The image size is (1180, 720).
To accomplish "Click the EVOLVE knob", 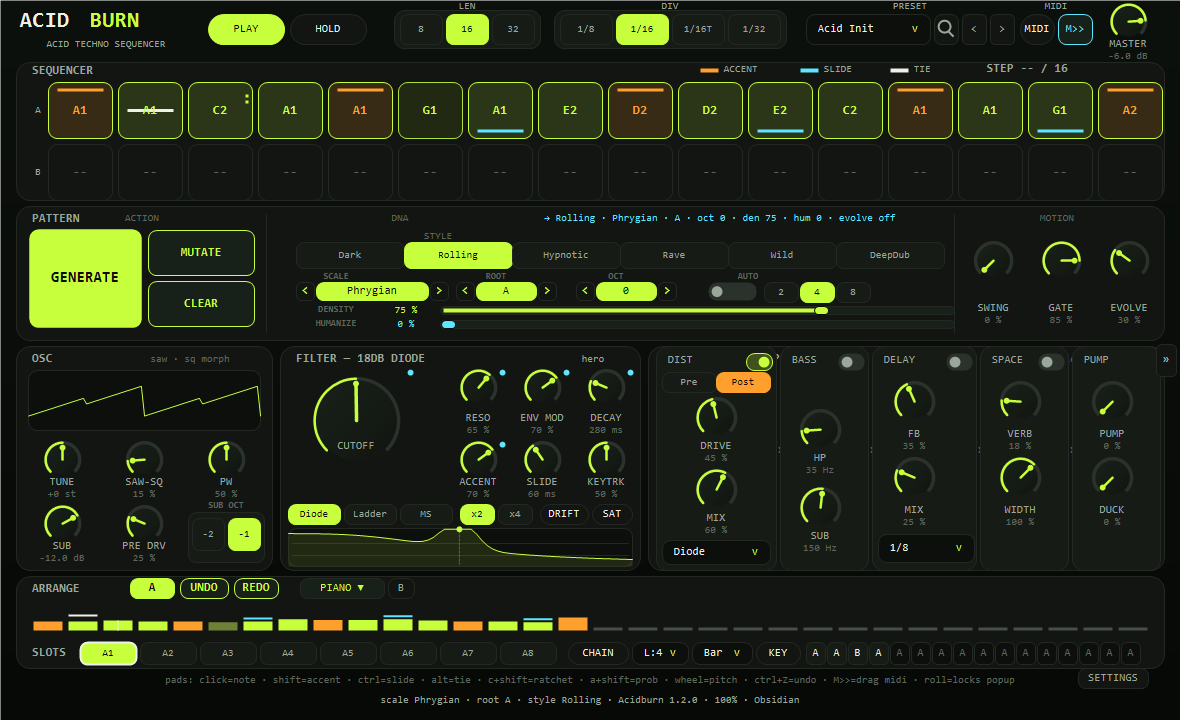I will tap(1129, 261).
